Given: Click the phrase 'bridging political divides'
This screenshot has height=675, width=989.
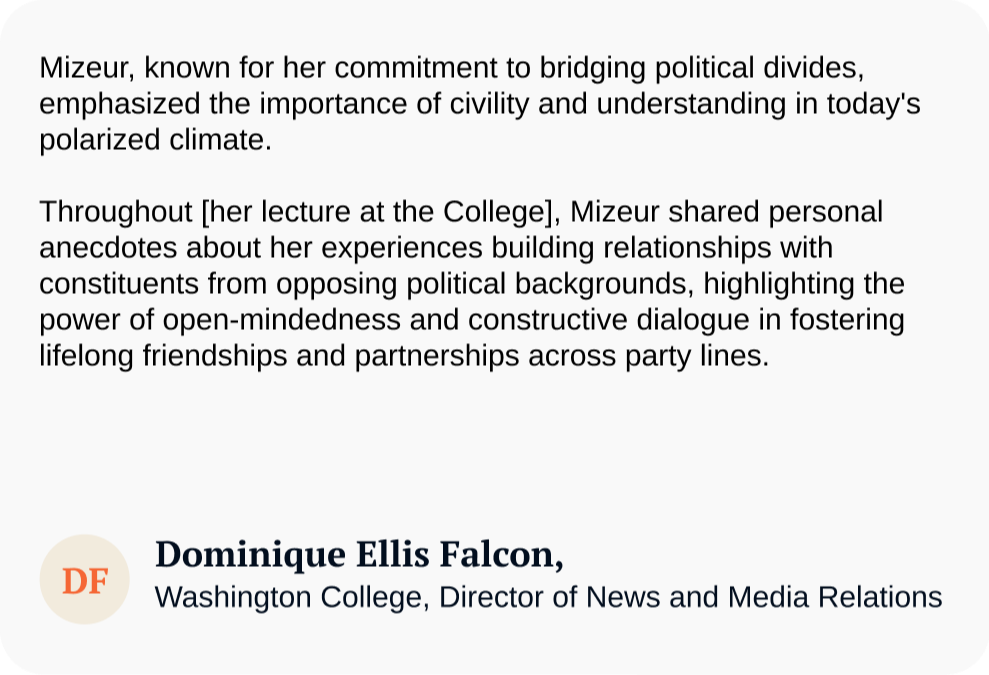Looking at the screenshot, I should coord(700,68).
